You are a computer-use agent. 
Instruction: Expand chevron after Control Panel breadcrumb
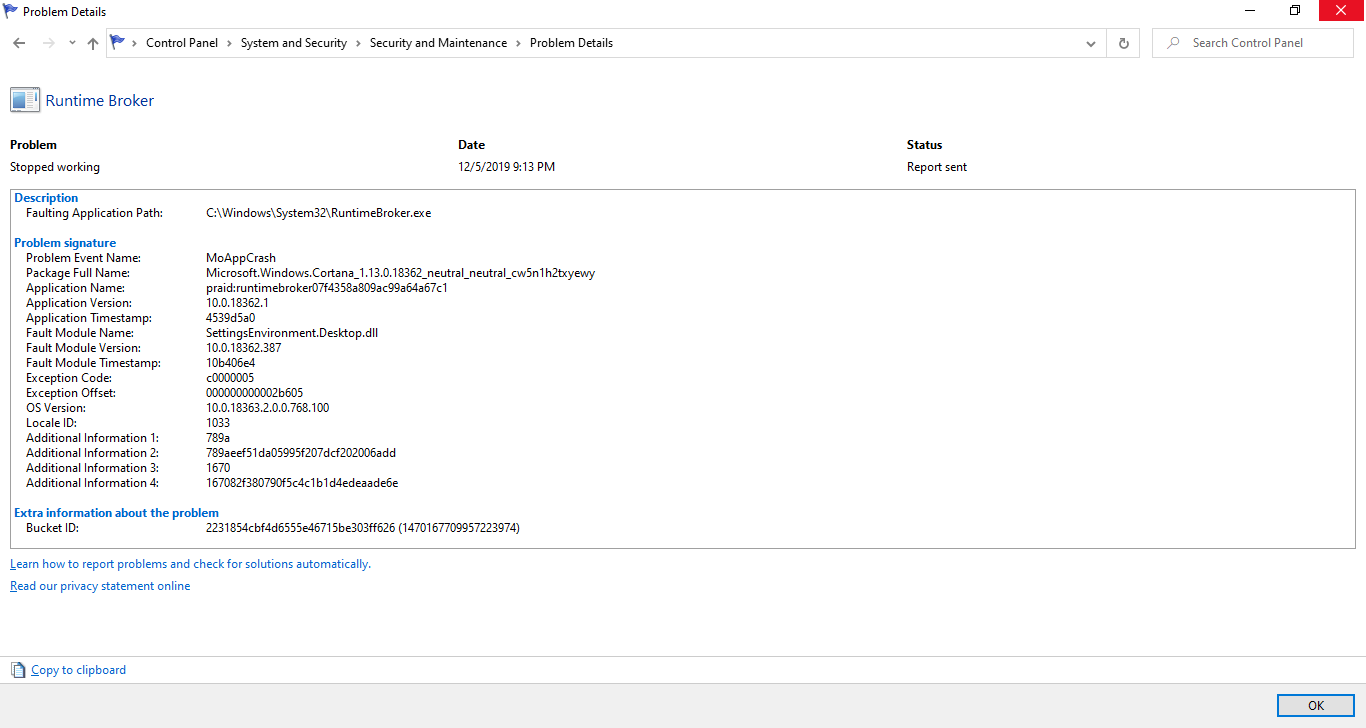coord(229,43)
